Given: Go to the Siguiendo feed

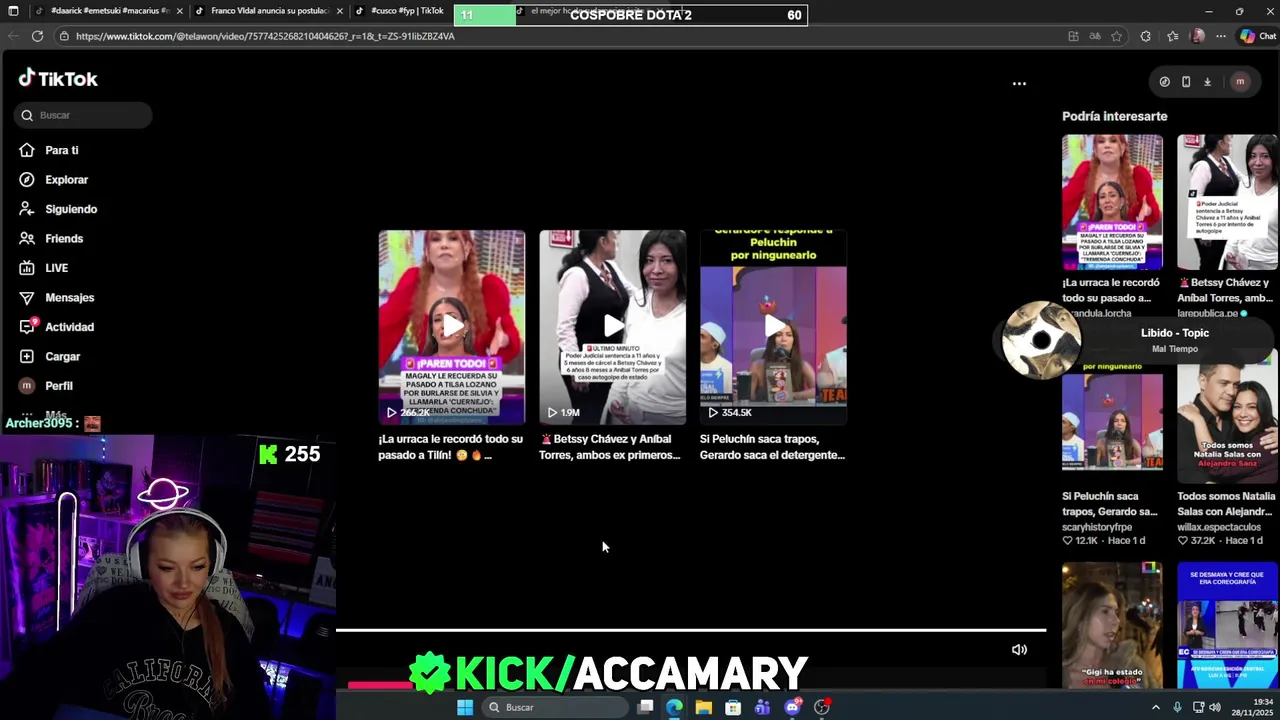Looking at the screenshot, I should (70, 209).
